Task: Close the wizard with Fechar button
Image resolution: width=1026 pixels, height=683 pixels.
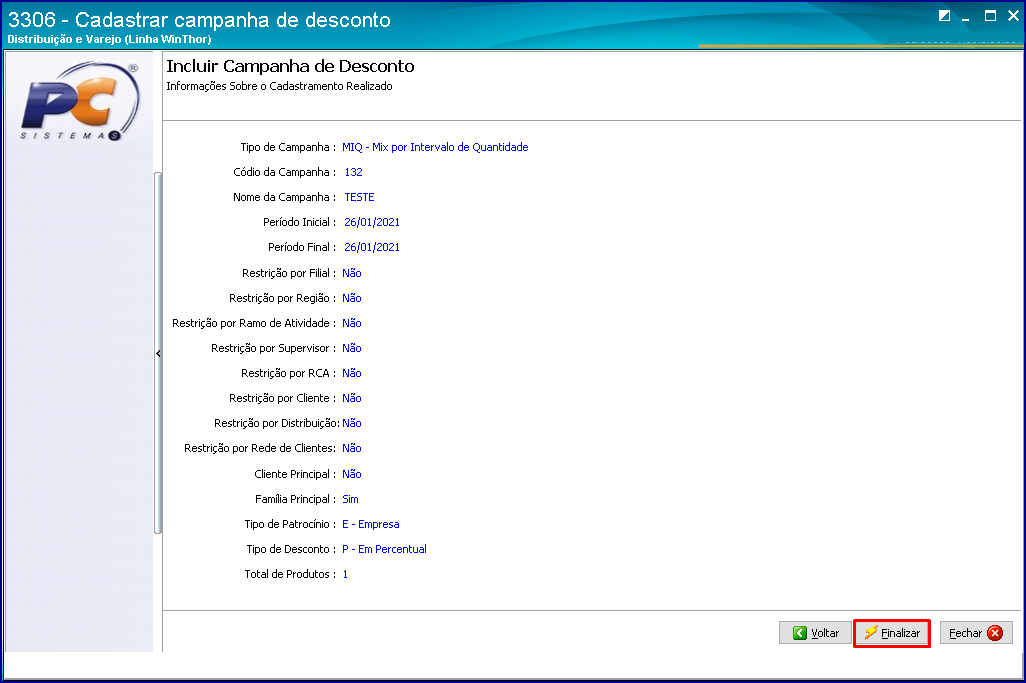Action: coord(976,633)
